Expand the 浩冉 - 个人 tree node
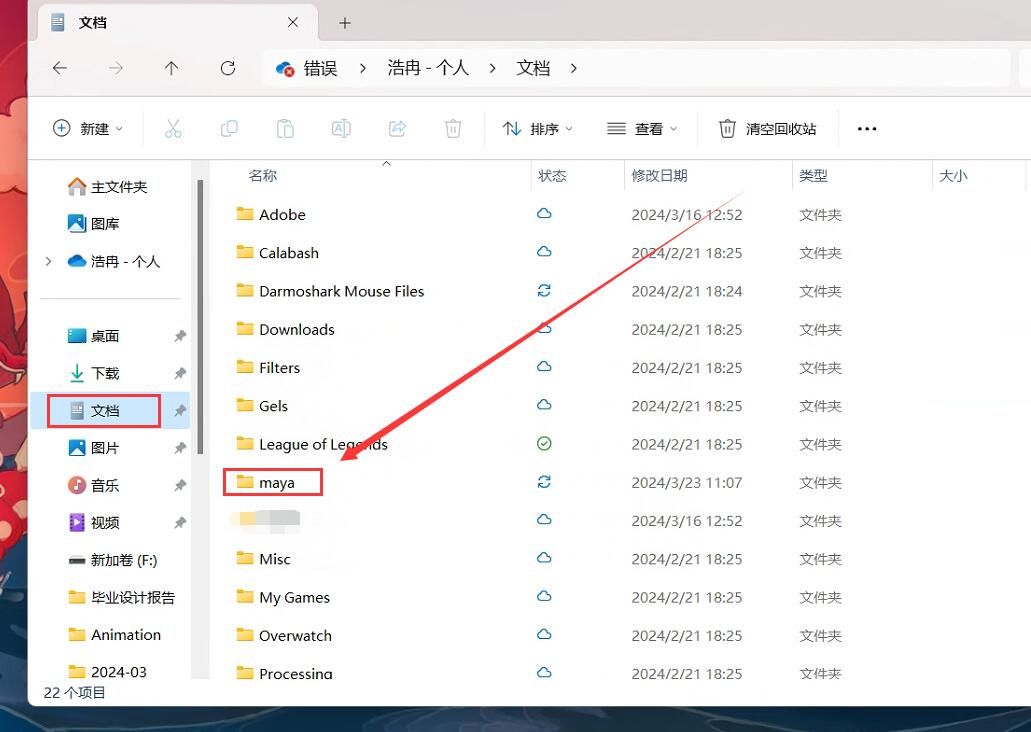The image size is (1031, 732). (x=48, y=261)
